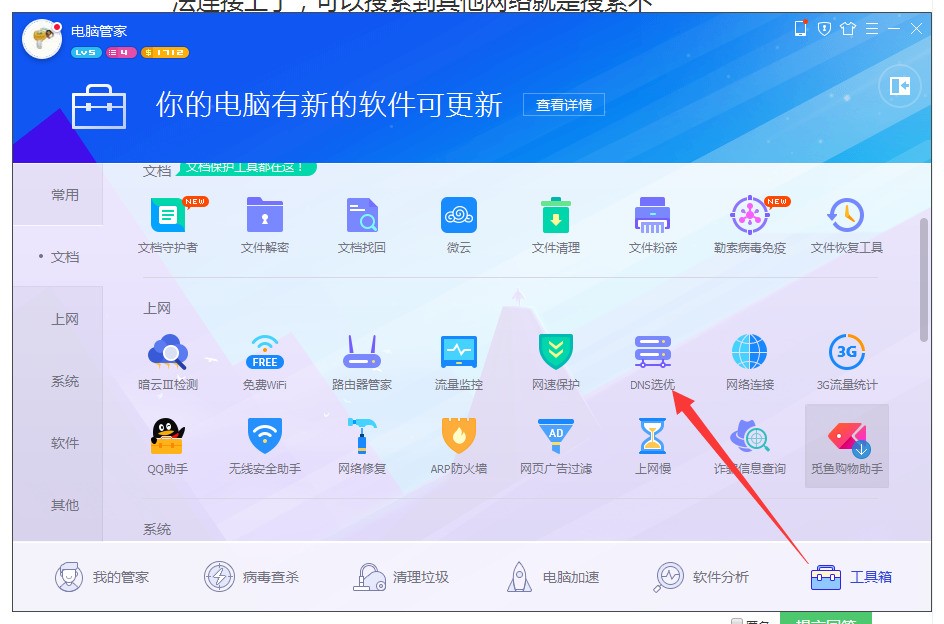Open 文档找回 tool

(x=362, y=226)
